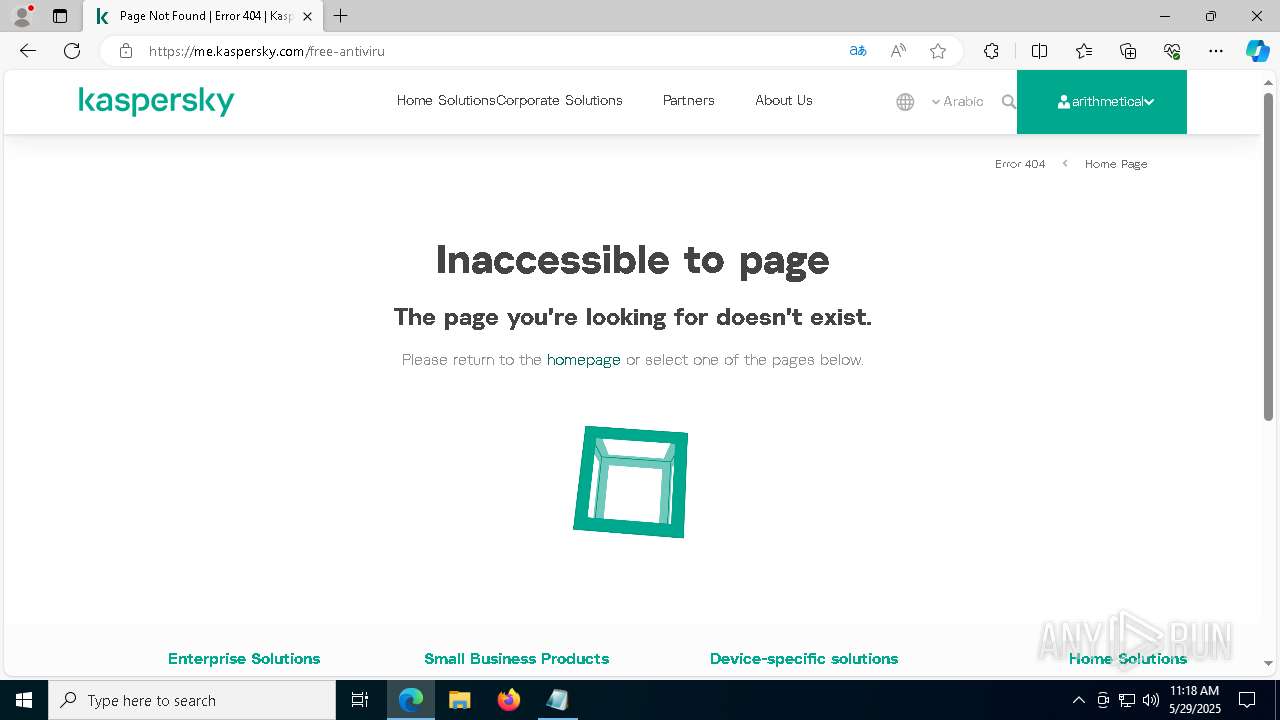The width and height of the screenshot is (1280, 720).
Task: Toggle the Read aloud icon
Action: point(898,51)
